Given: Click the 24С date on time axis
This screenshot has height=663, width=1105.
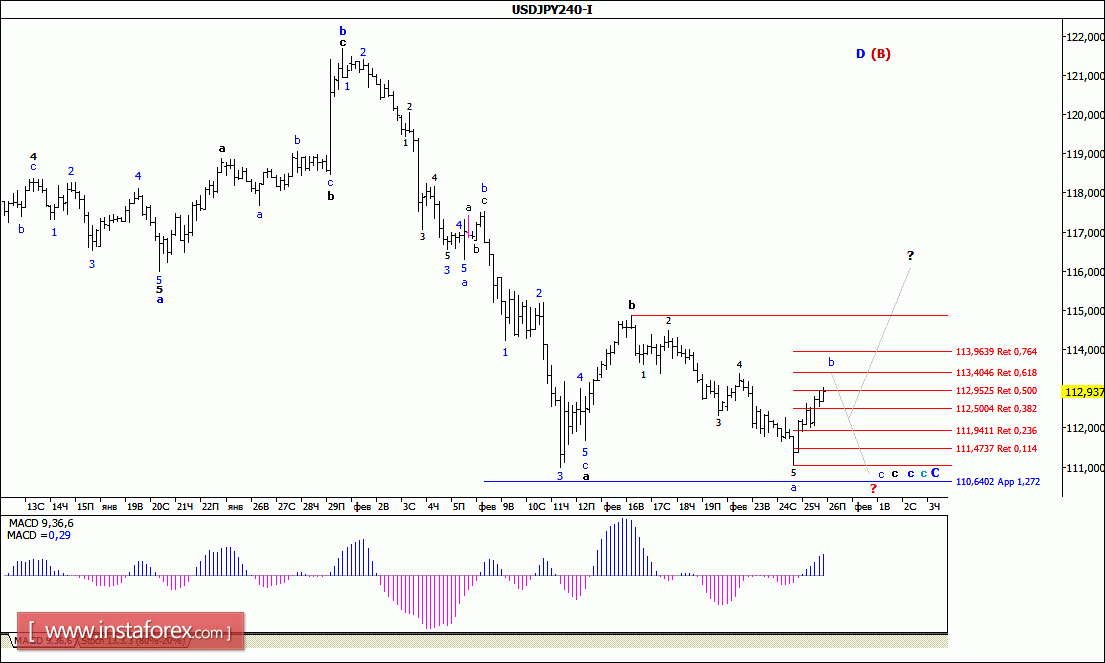Looking at the screenshot, I should point(787,506).
